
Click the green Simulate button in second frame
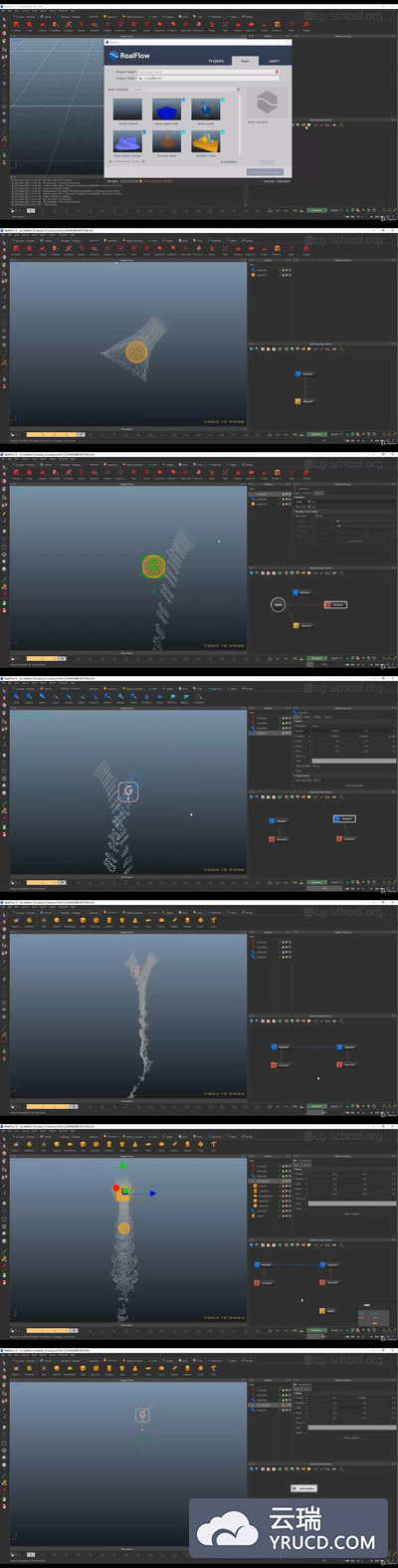(x=316, y=434)
